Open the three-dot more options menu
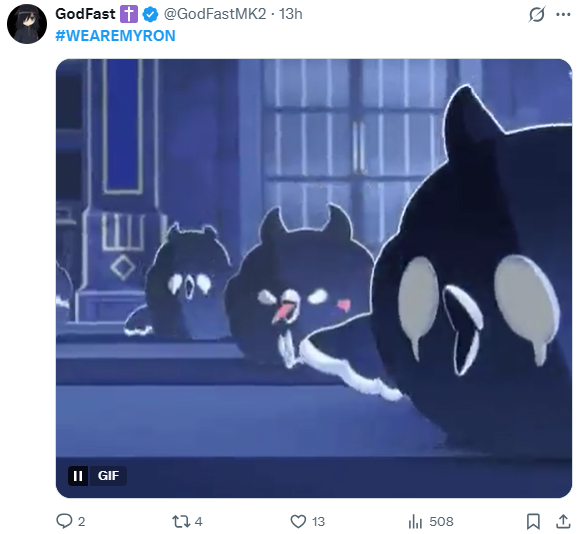582x534 pixels. point(563,14)
